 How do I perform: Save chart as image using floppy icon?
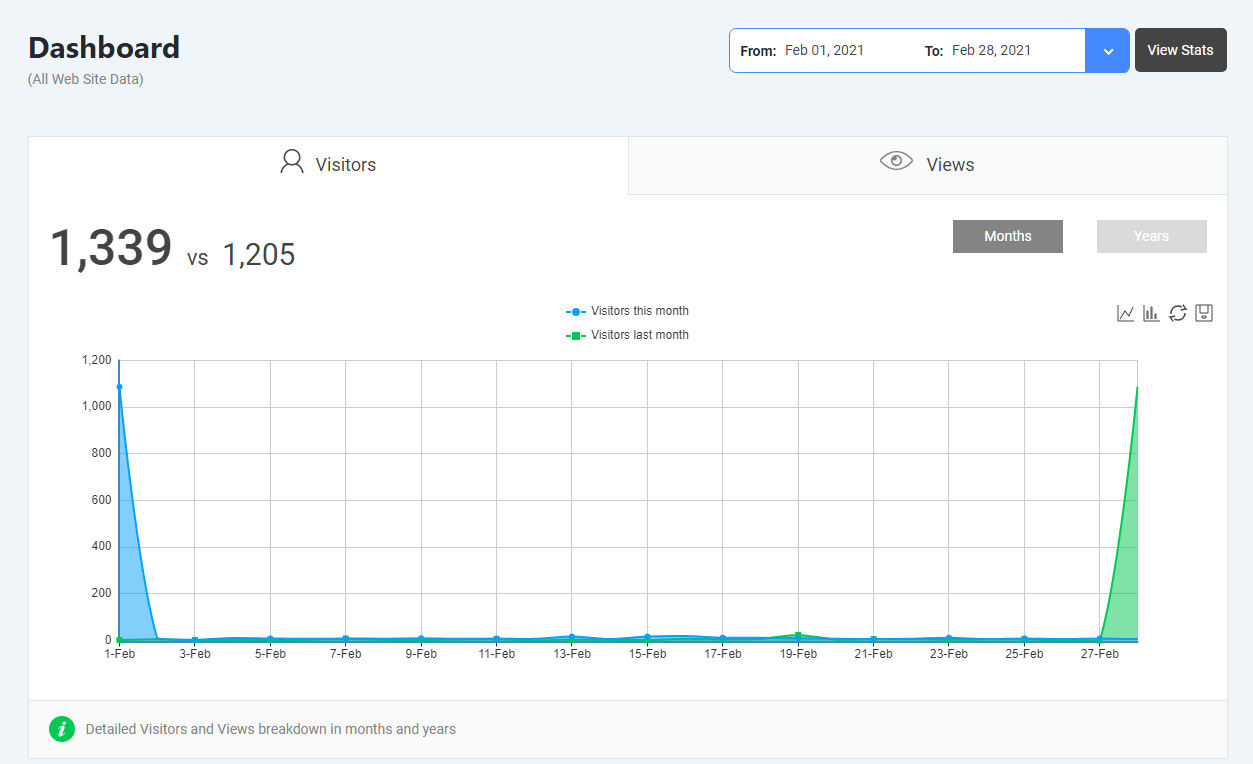1204,313
